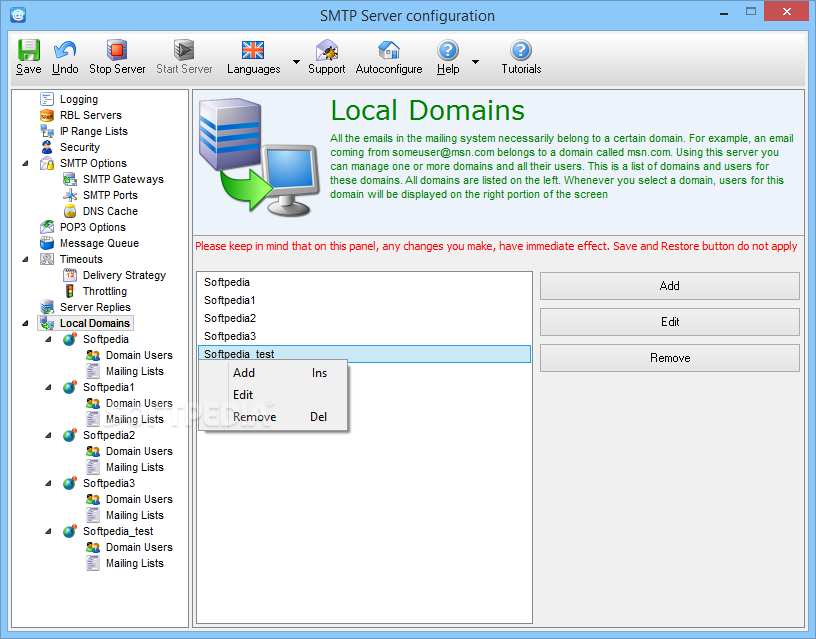816x639 pixels.
Task: Collapse the Softpedia2 domain node
Action: [48, 435]
